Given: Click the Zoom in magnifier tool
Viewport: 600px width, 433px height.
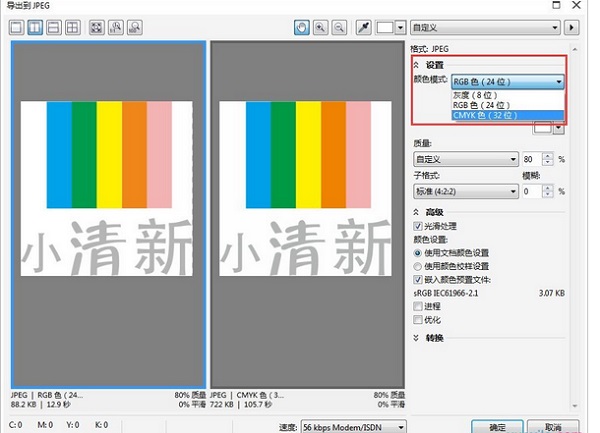Looking at the screenshot, I should tap(320, 27).
